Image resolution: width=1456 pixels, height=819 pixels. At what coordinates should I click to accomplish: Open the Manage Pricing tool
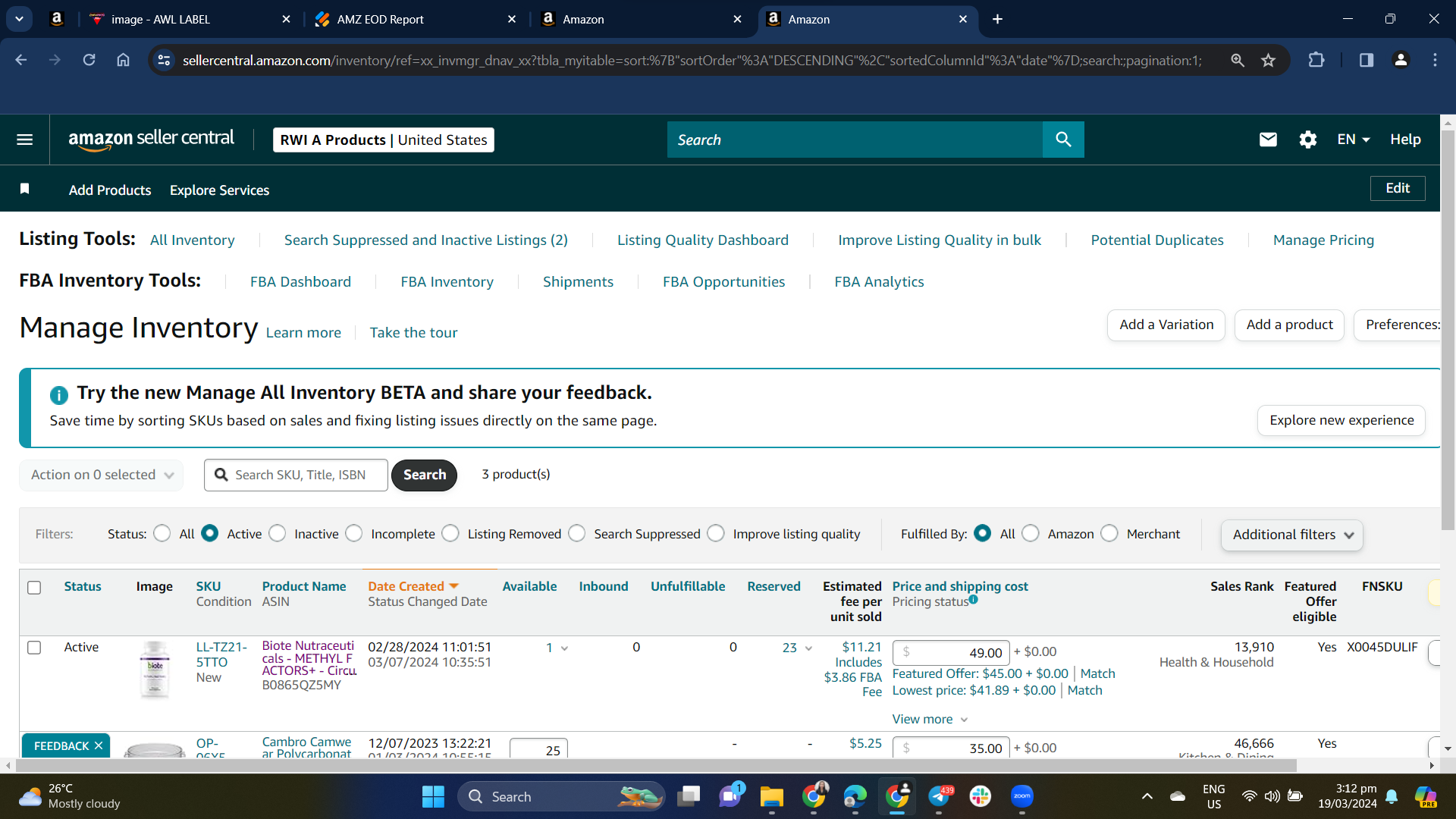pos(1323,240)
